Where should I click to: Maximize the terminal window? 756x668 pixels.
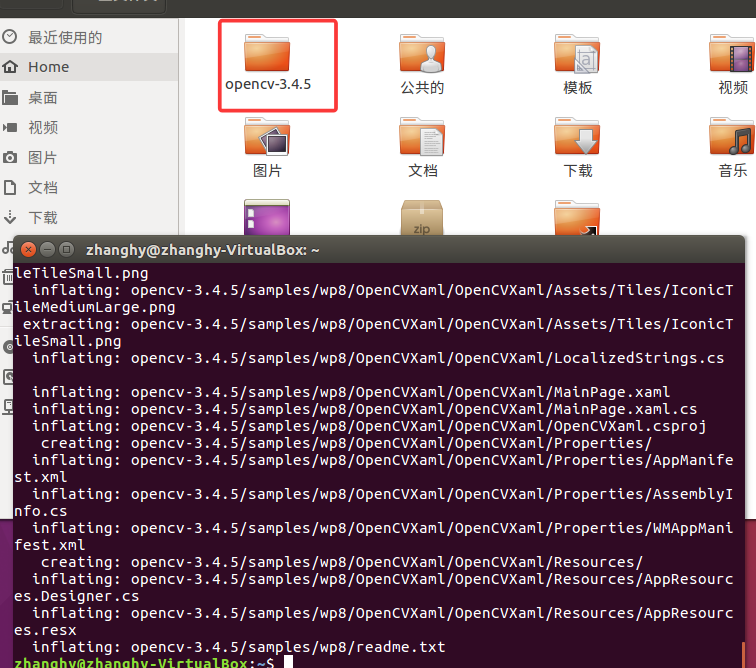(x=67, y=249)
